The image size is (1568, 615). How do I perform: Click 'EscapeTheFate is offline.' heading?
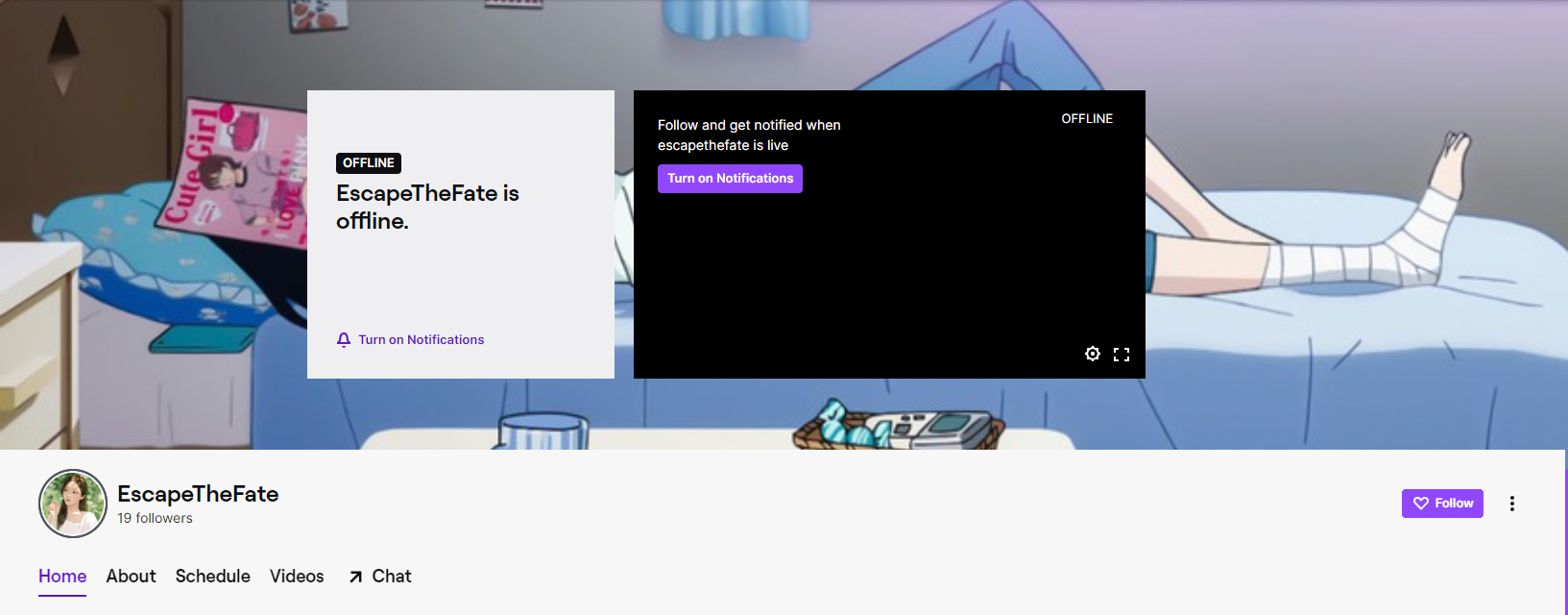(x=427, y=207)
